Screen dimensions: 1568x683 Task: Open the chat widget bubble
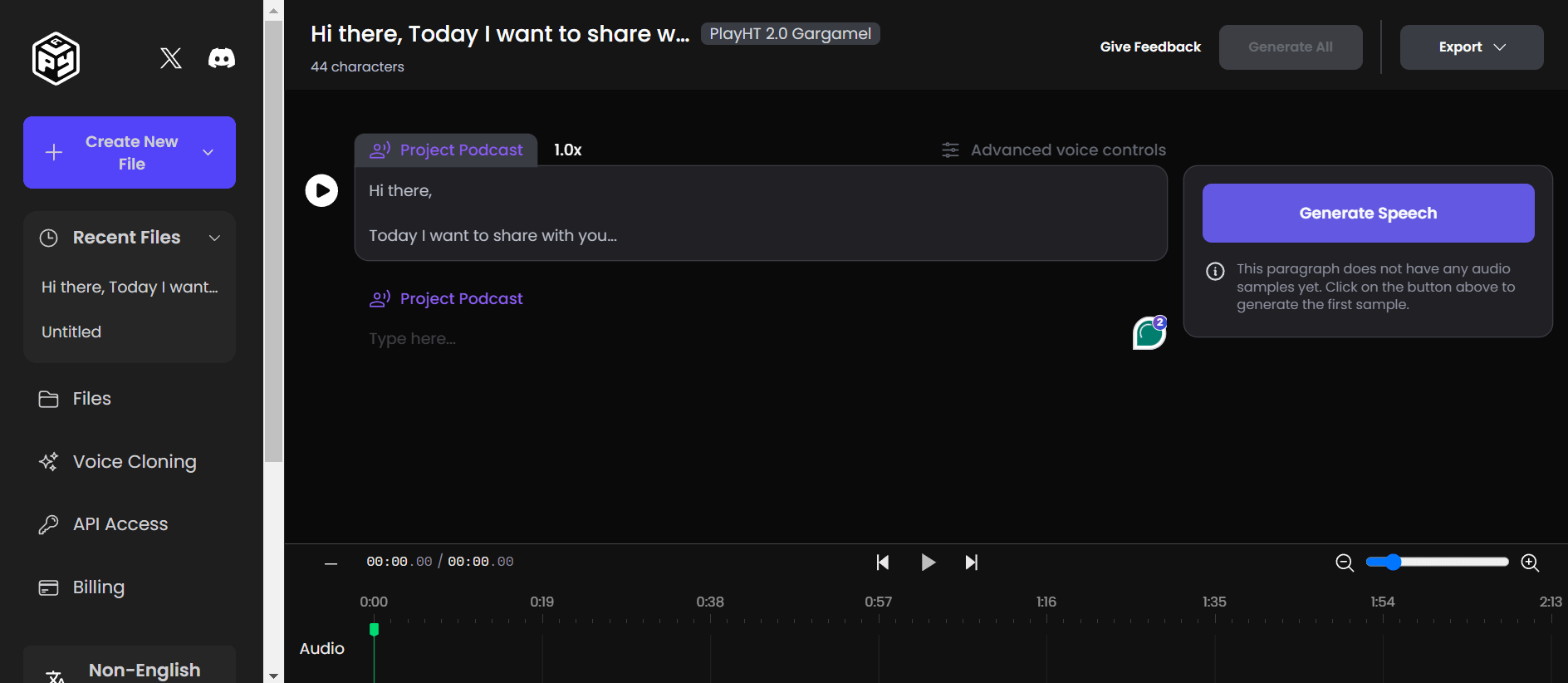[x=1149, y=333]
